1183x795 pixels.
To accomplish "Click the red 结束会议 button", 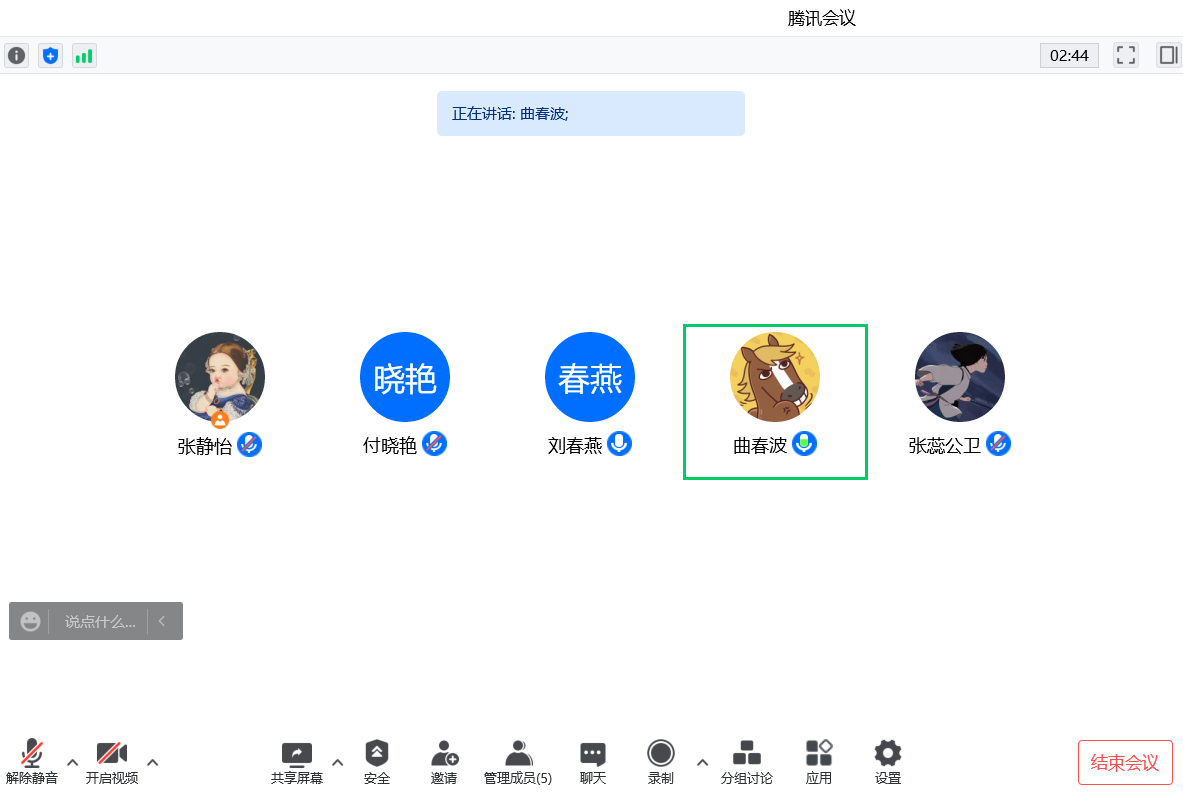I will [1125, 763].
